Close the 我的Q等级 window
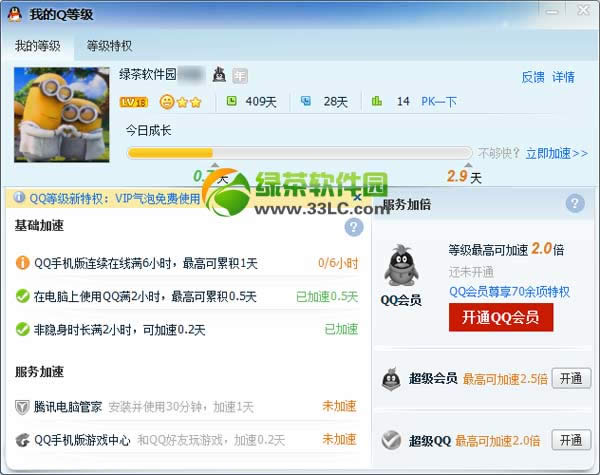 (584, 10)
